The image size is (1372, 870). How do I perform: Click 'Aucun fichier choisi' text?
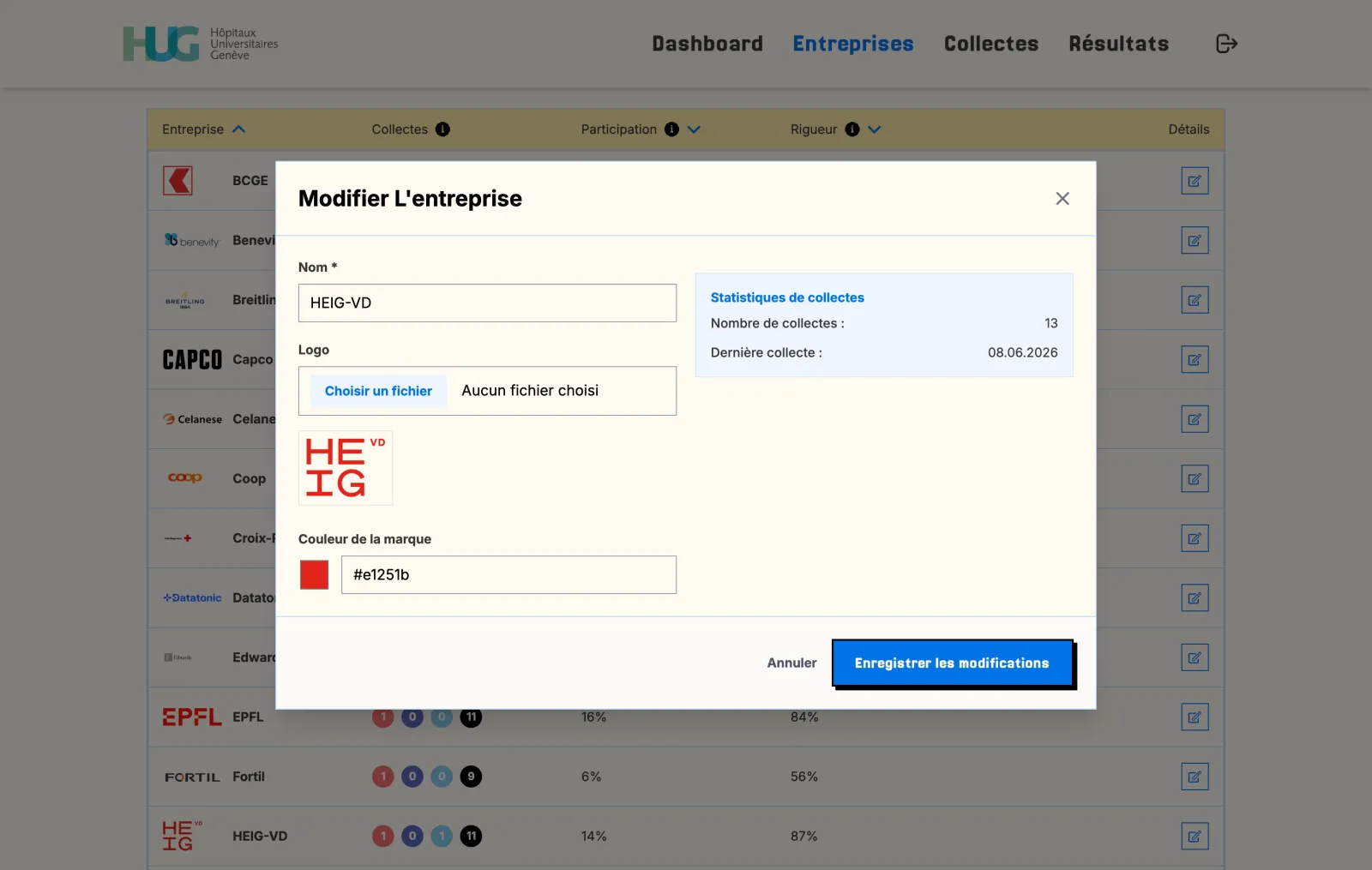click(530, 391)
